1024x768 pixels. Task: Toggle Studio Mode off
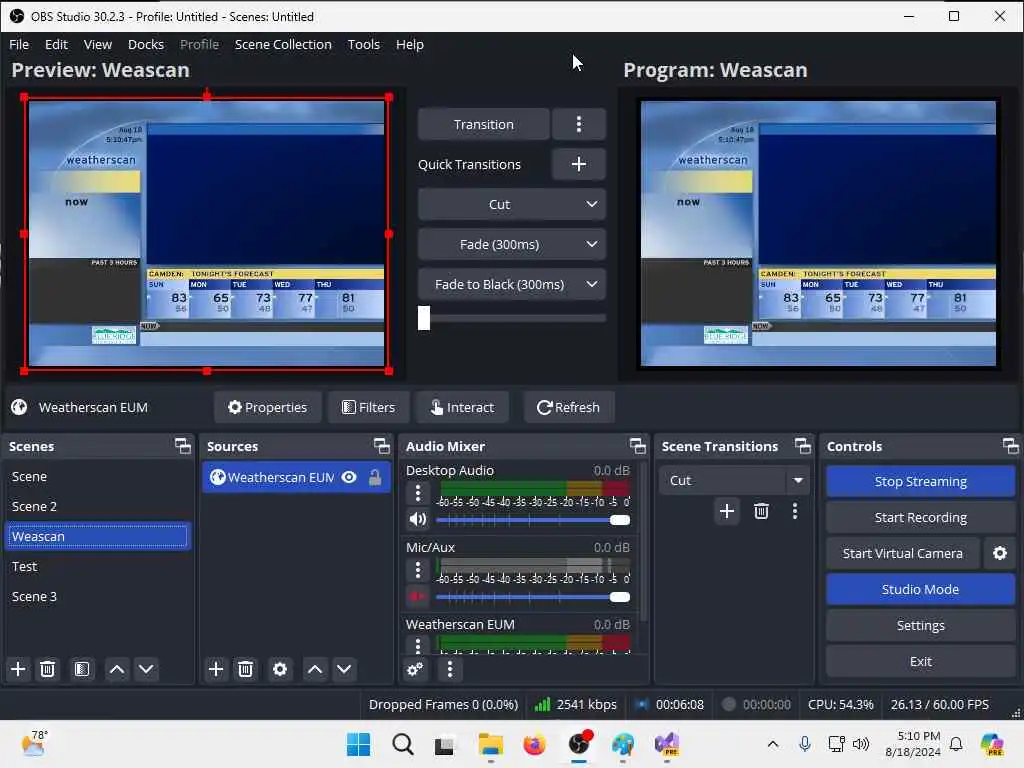coord(920,589)
